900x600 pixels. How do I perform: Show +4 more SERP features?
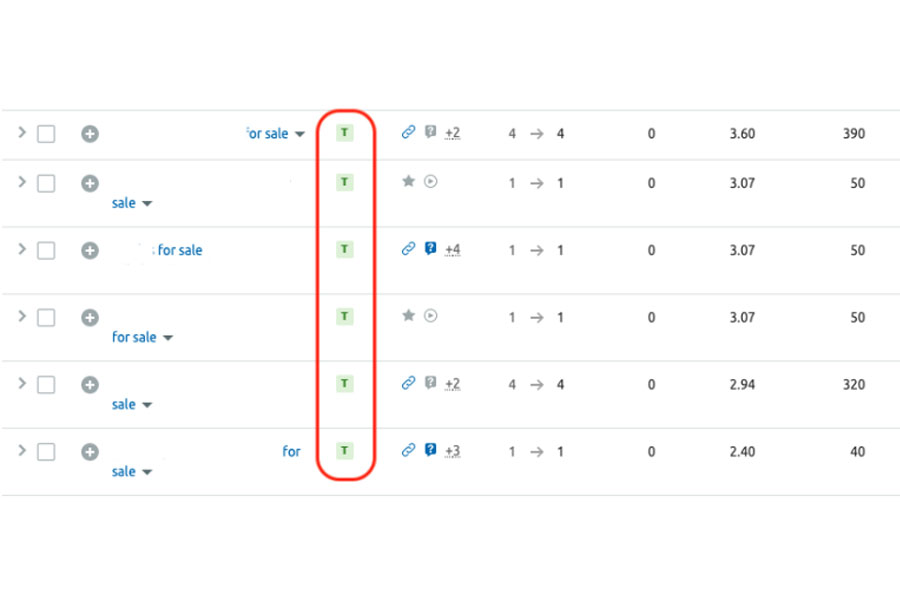pyautogui.click(x=453, y=249)
